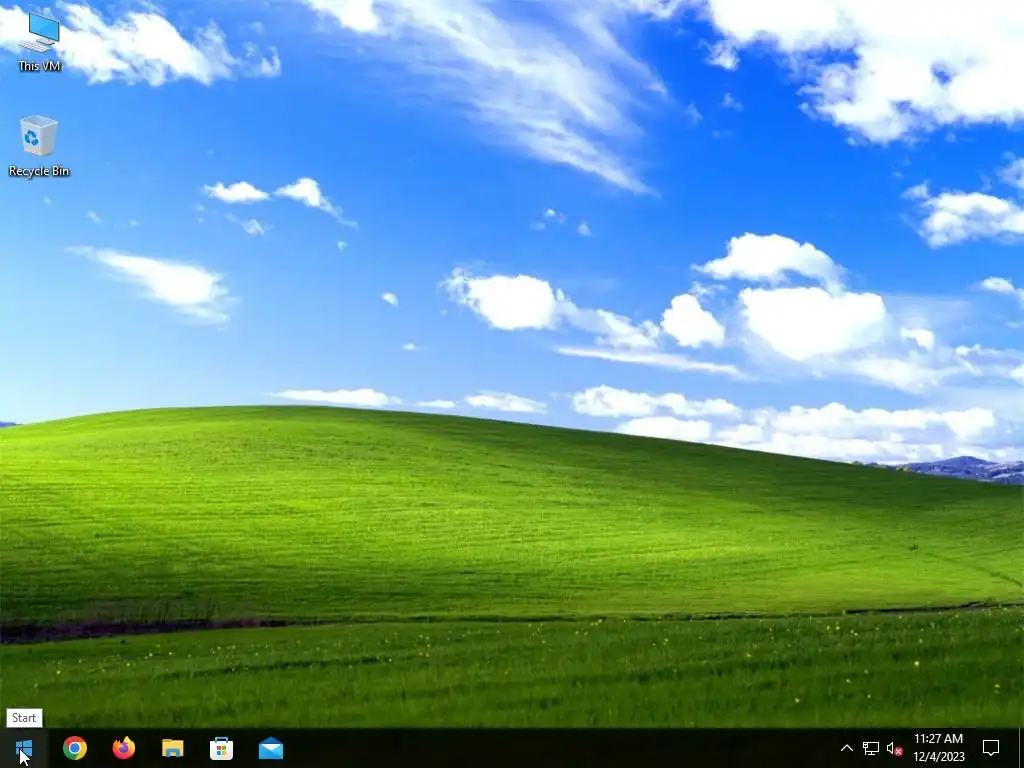The height and width of the screenshot is (768, 1024).
Task: Open the clock showing 11:27 AM
Action: pos(938,748)
